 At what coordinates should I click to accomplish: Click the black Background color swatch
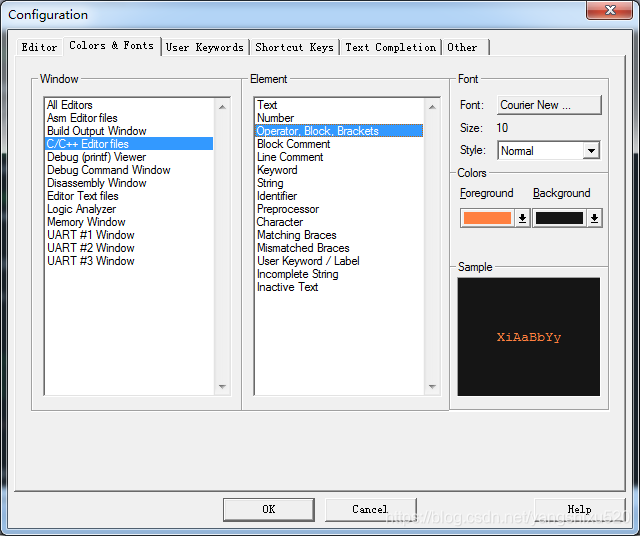coord(559,218)
